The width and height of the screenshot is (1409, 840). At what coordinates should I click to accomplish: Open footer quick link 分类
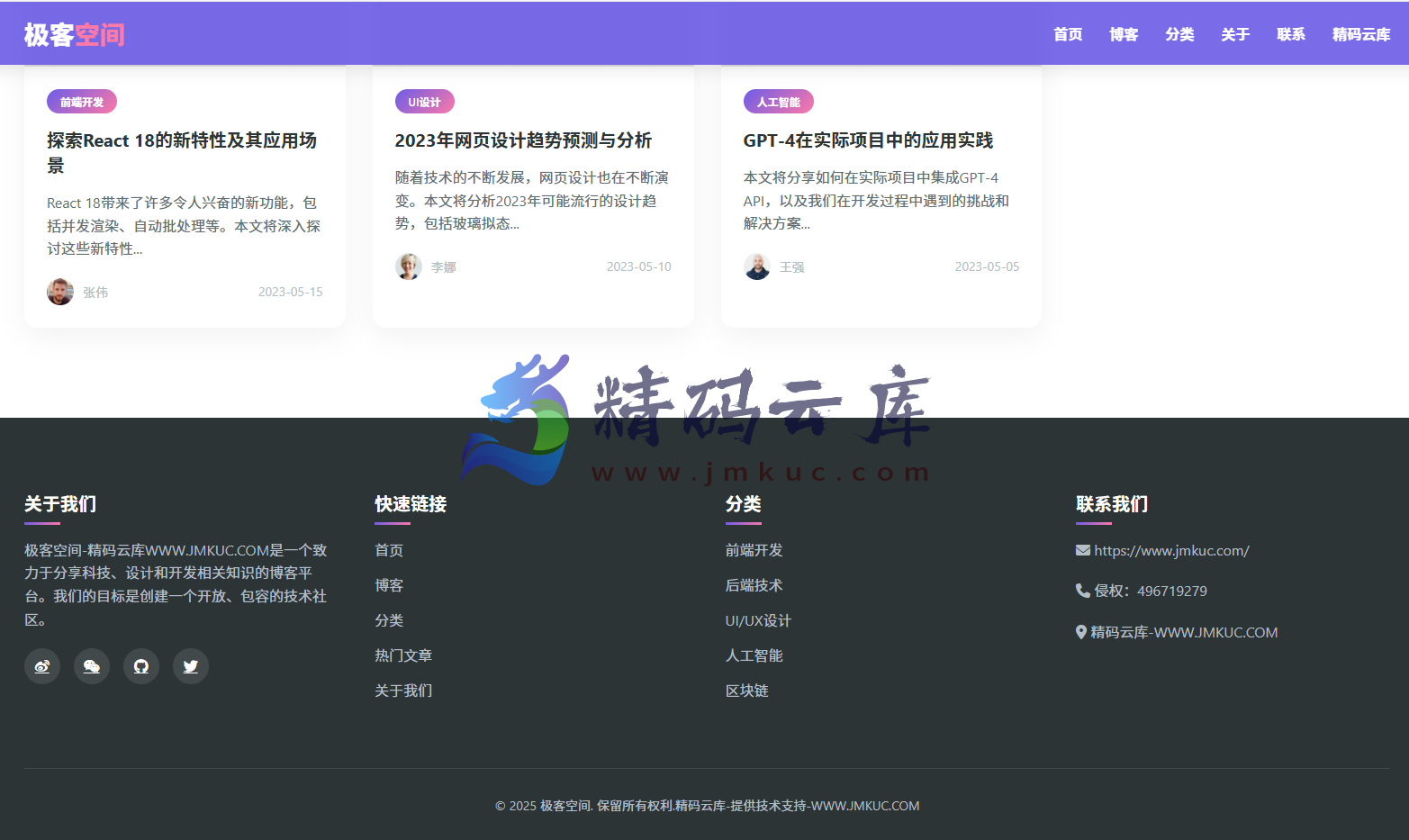[x=389, y=620]
